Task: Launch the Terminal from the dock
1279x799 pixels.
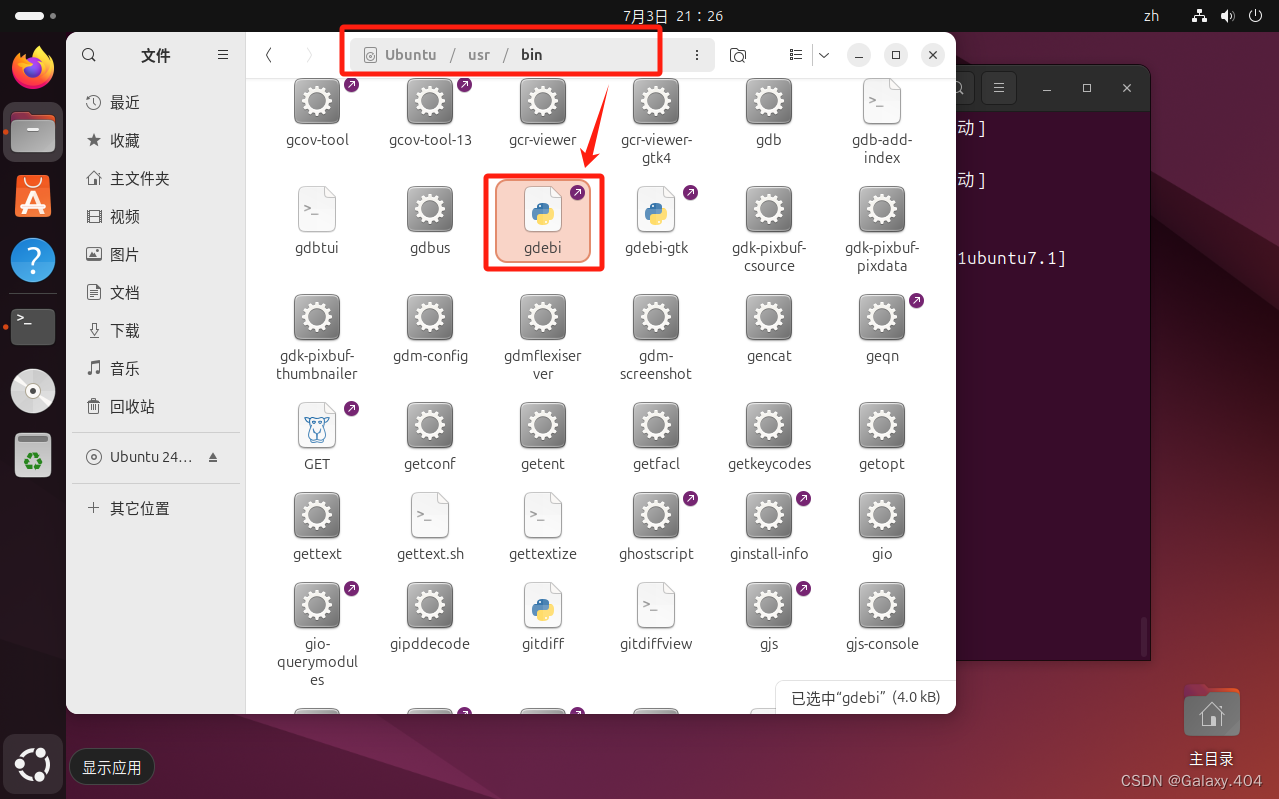Action: pos(32,327)
